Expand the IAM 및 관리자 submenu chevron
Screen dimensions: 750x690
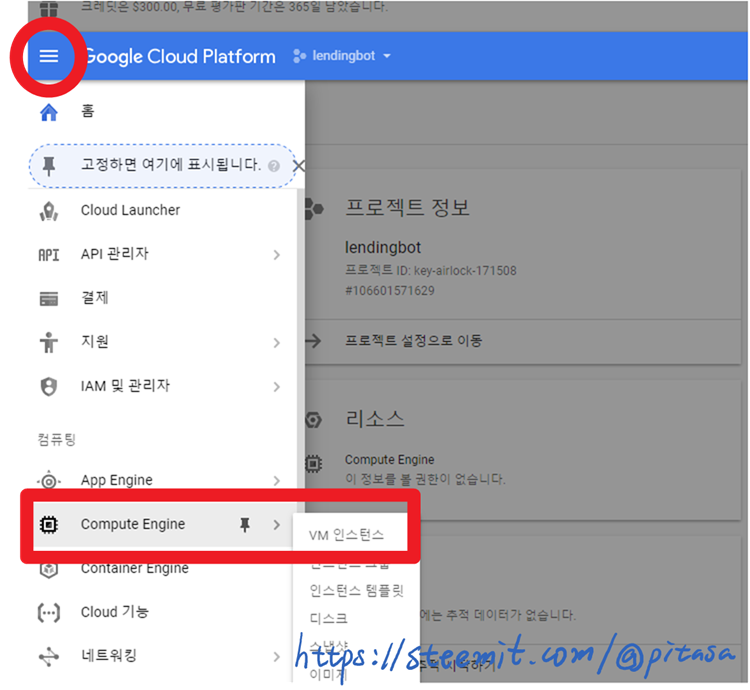point(276,387)
